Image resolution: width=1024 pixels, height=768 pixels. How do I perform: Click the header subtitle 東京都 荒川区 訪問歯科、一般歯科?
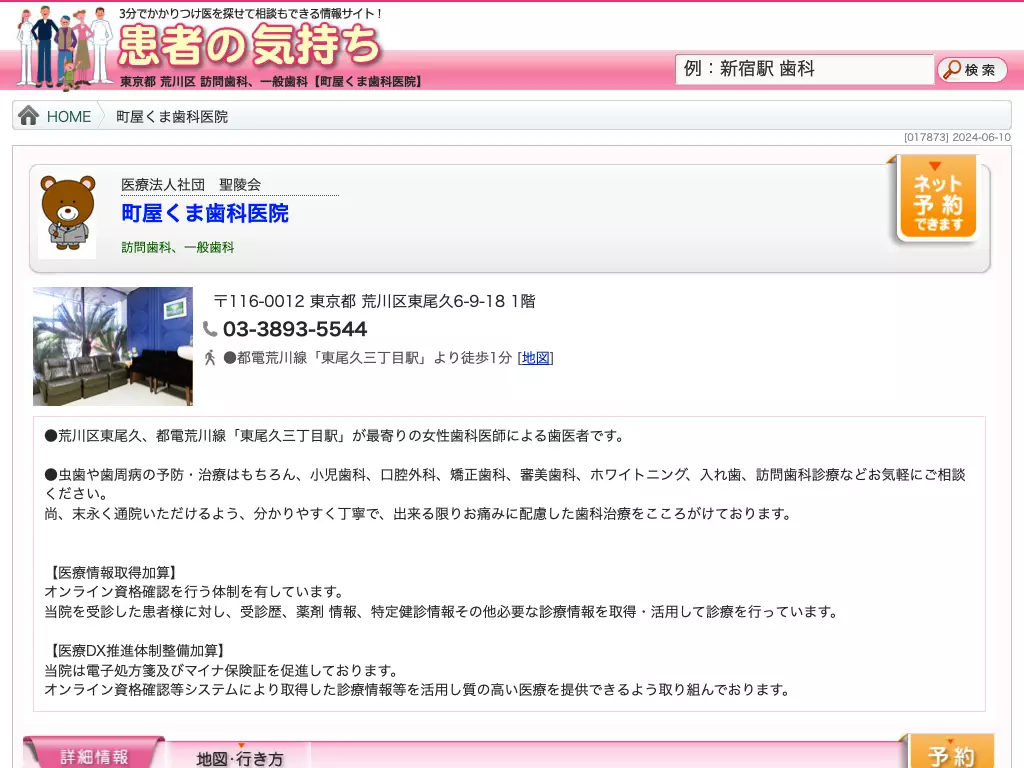pos(271,82)
